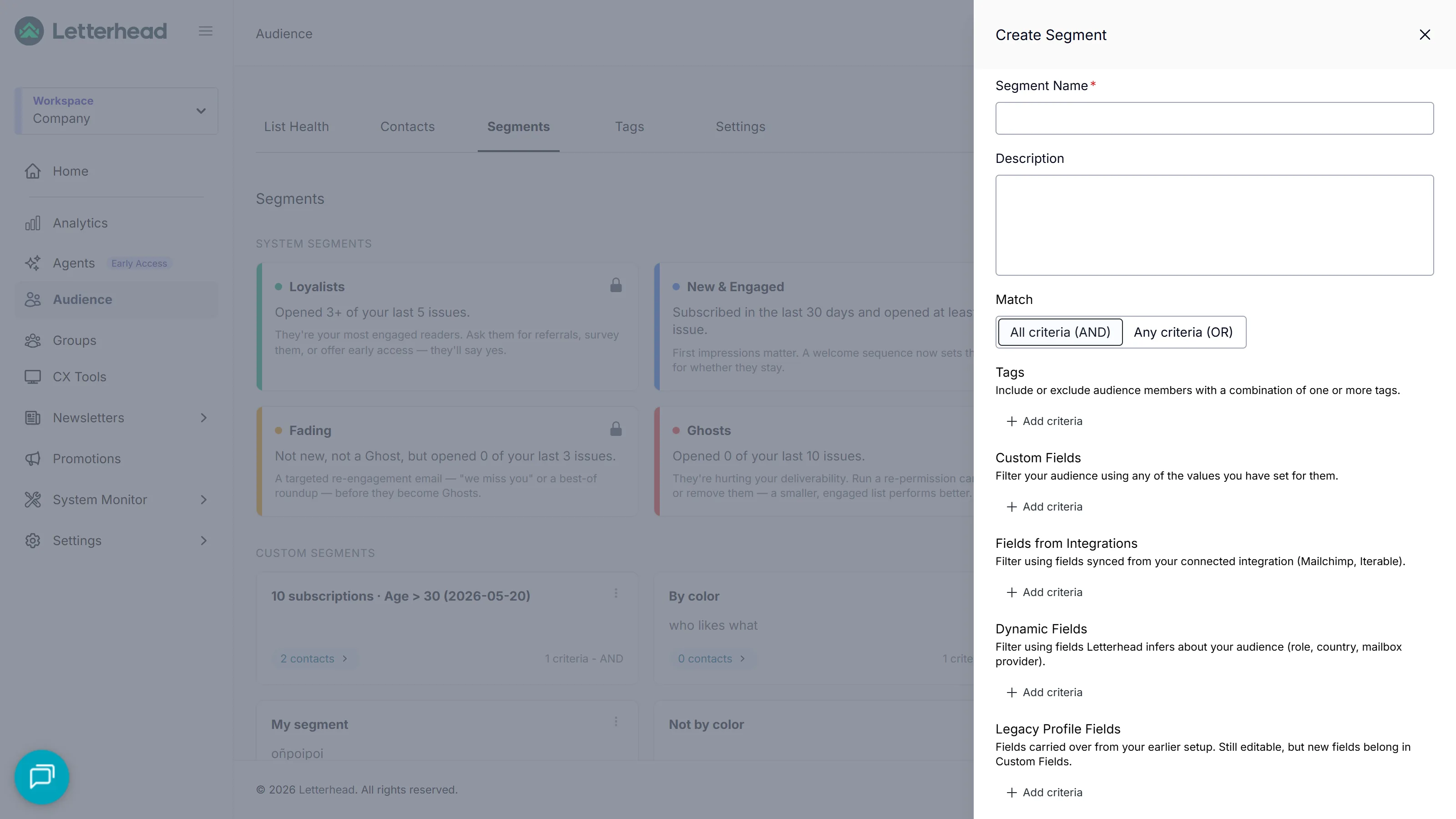Screen dimensions: 1456x819
Task: Click the My segment title
Action: point(310,725)
